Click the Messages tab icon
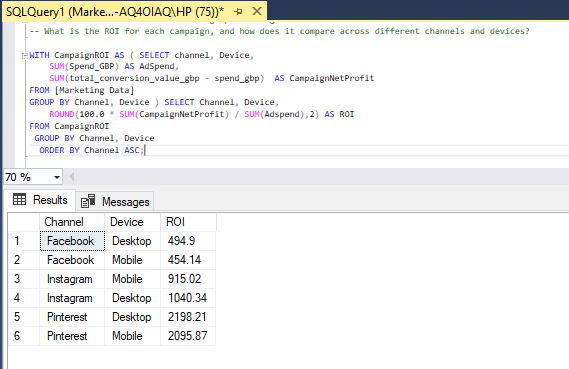 click(x=88, y=201)
